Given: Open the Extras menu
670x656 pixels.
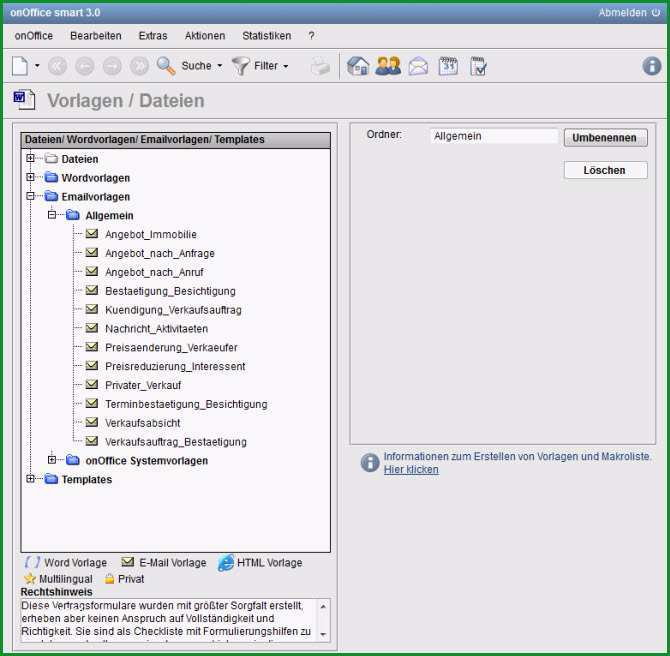Looking at the screenshot, I should pyautogui.click(x=153, y=36).
